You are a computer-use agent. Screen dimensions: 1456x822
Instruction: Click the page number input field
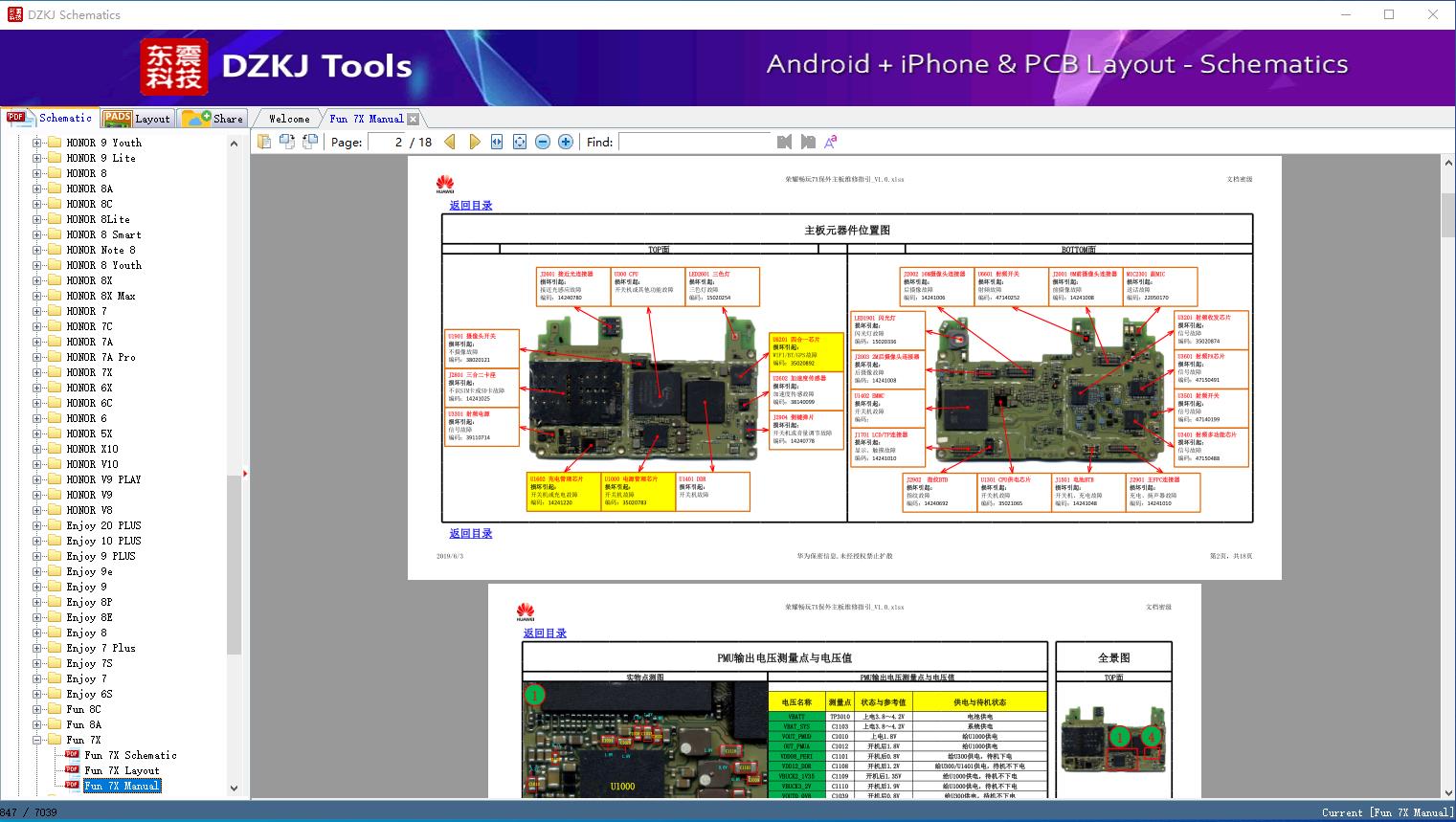(386, 142)
